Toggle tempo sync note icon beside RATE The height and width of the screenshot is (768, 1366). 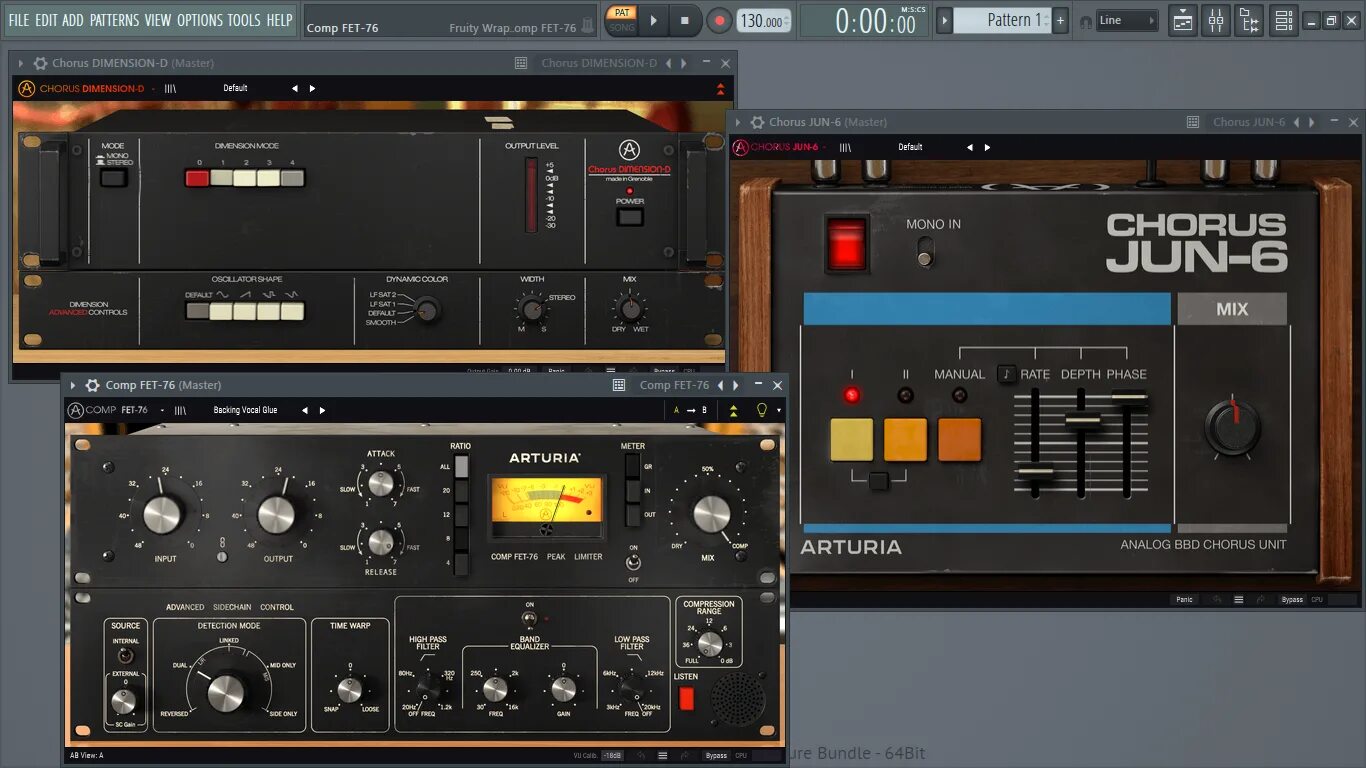click(1006, 374)
